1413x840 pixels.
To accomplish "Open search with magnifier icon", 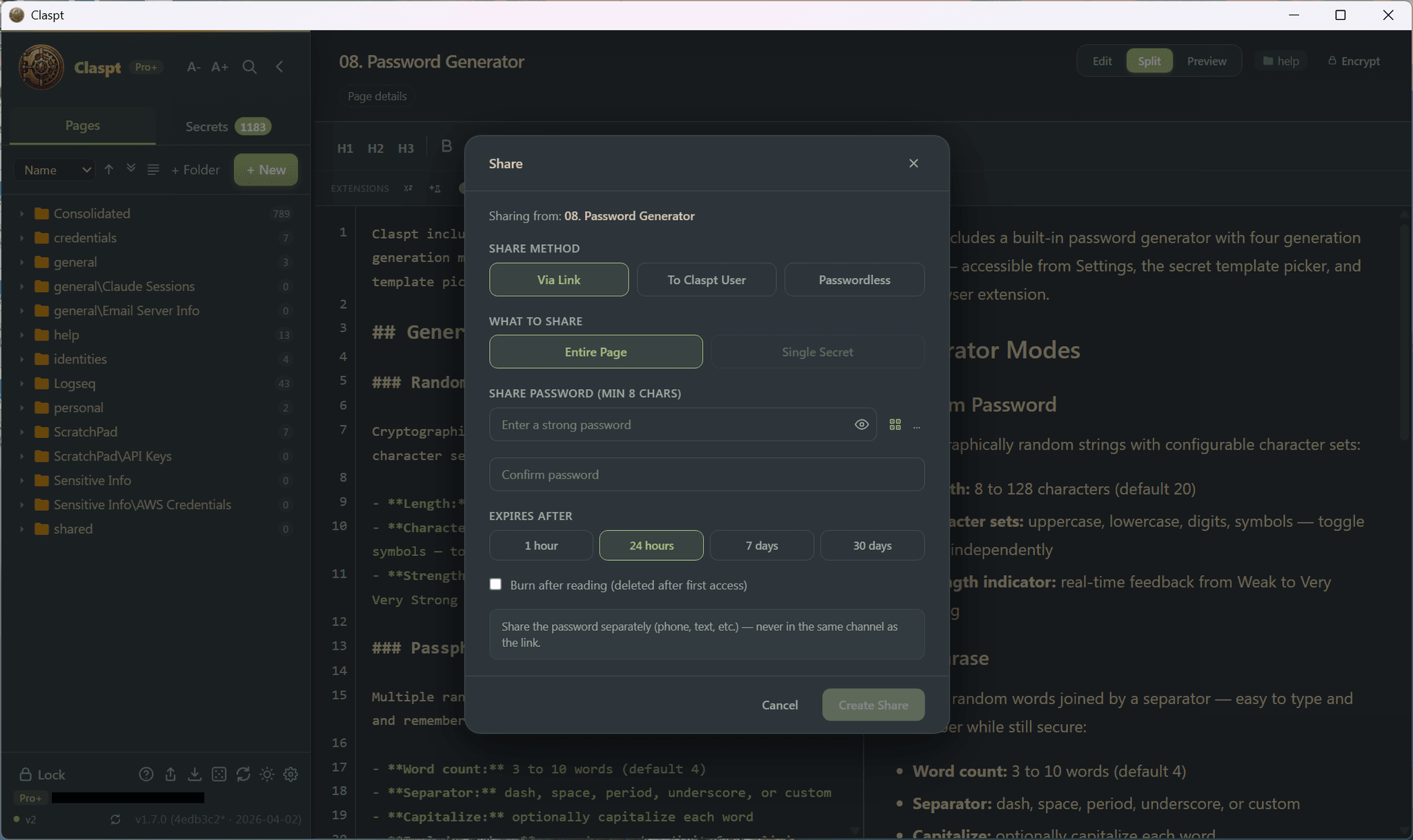I will [x=250, y=67].
